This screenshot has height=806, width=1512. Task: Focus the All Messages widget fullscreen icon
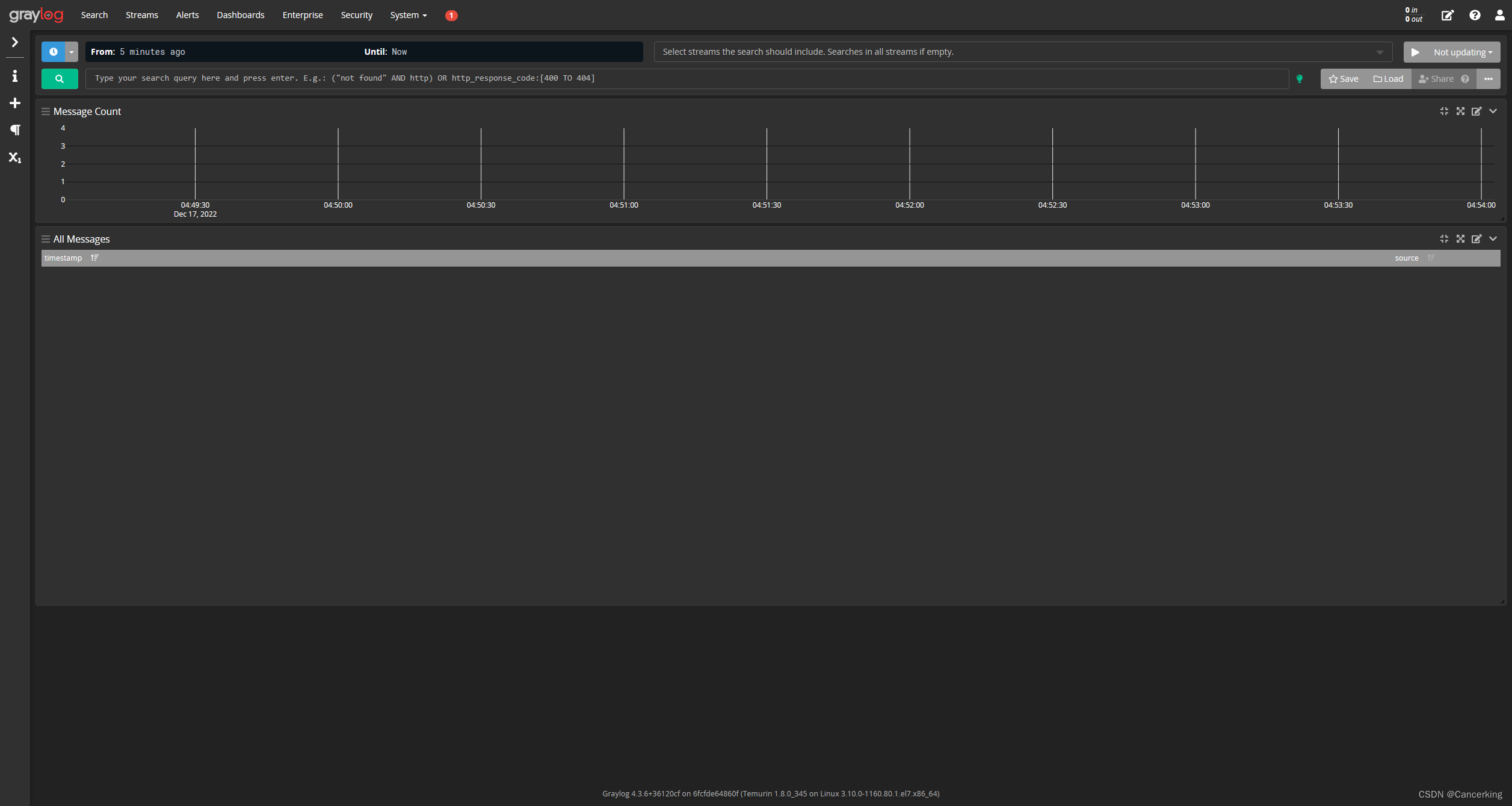[x=1460, y=238]
